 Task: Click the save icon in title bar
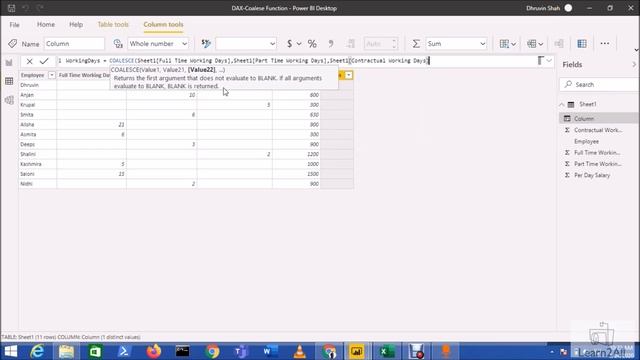pyautogui.click(x=11, y=8)
